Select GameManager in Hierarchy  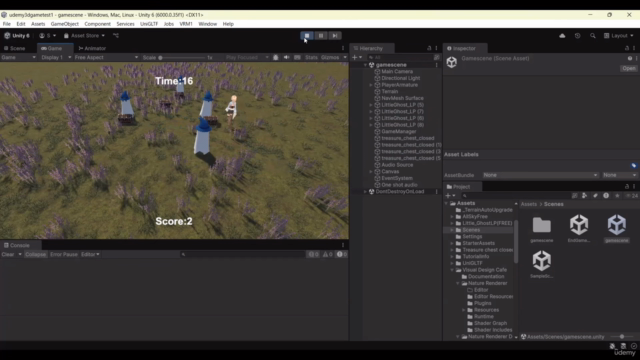[x=398, y=131]
